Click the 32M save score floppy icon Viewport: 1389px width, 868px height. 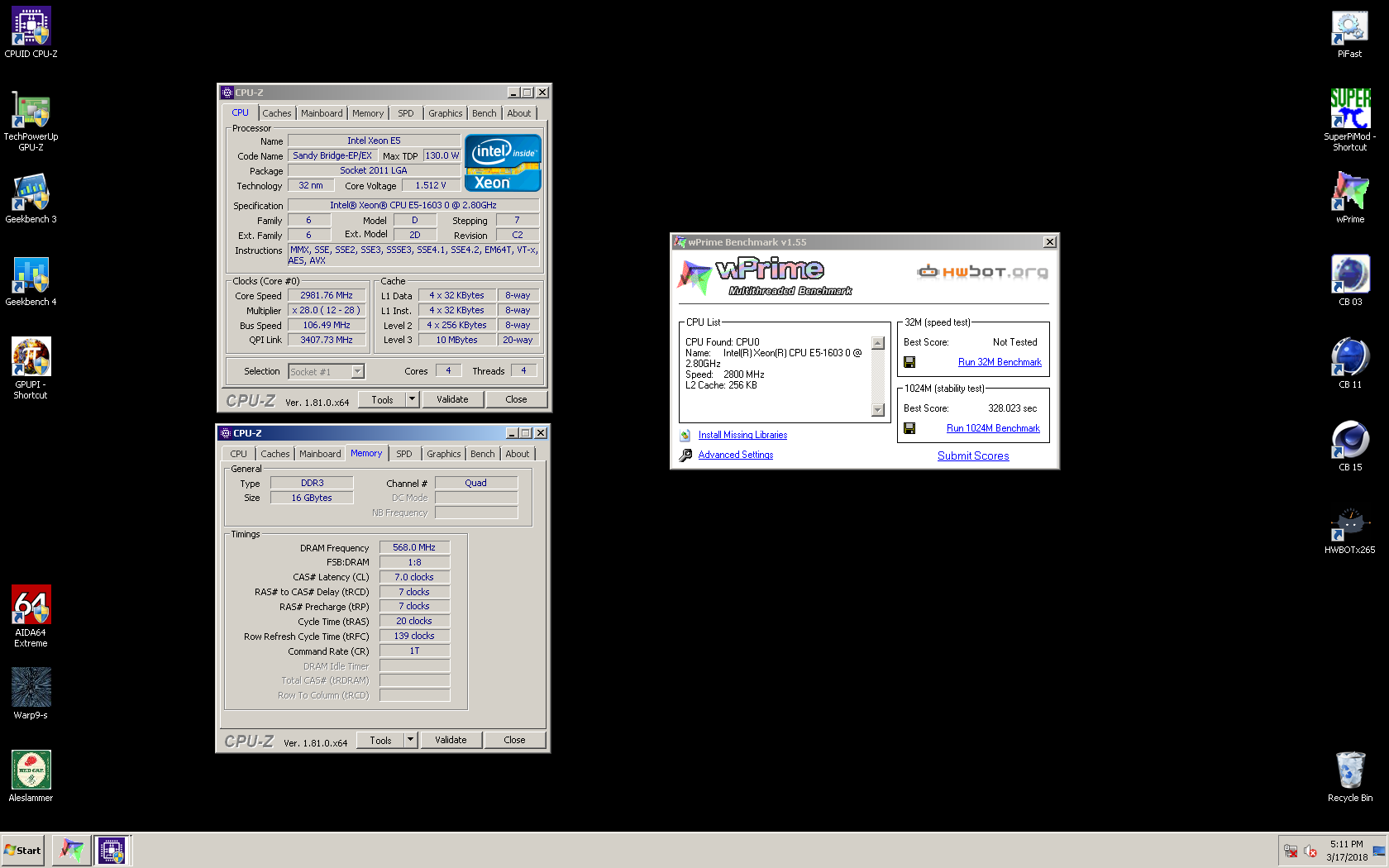tap(909, 362)
